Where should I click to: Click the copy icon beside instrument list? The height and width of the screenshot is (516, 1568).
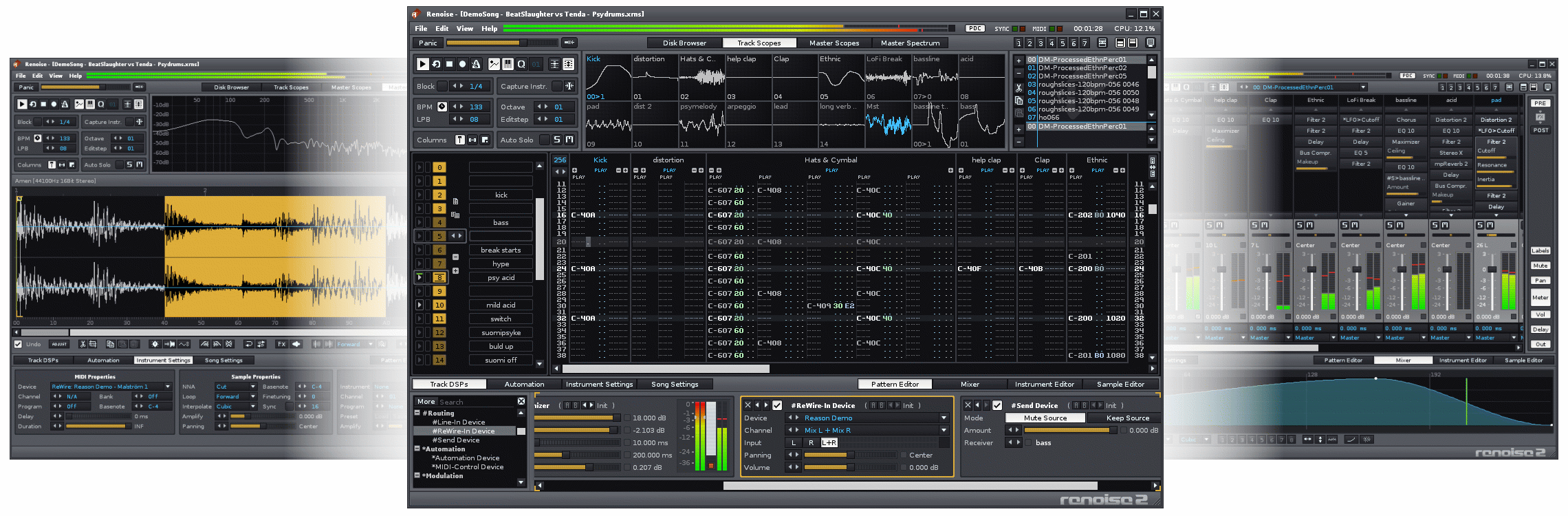pos(1019,100)
